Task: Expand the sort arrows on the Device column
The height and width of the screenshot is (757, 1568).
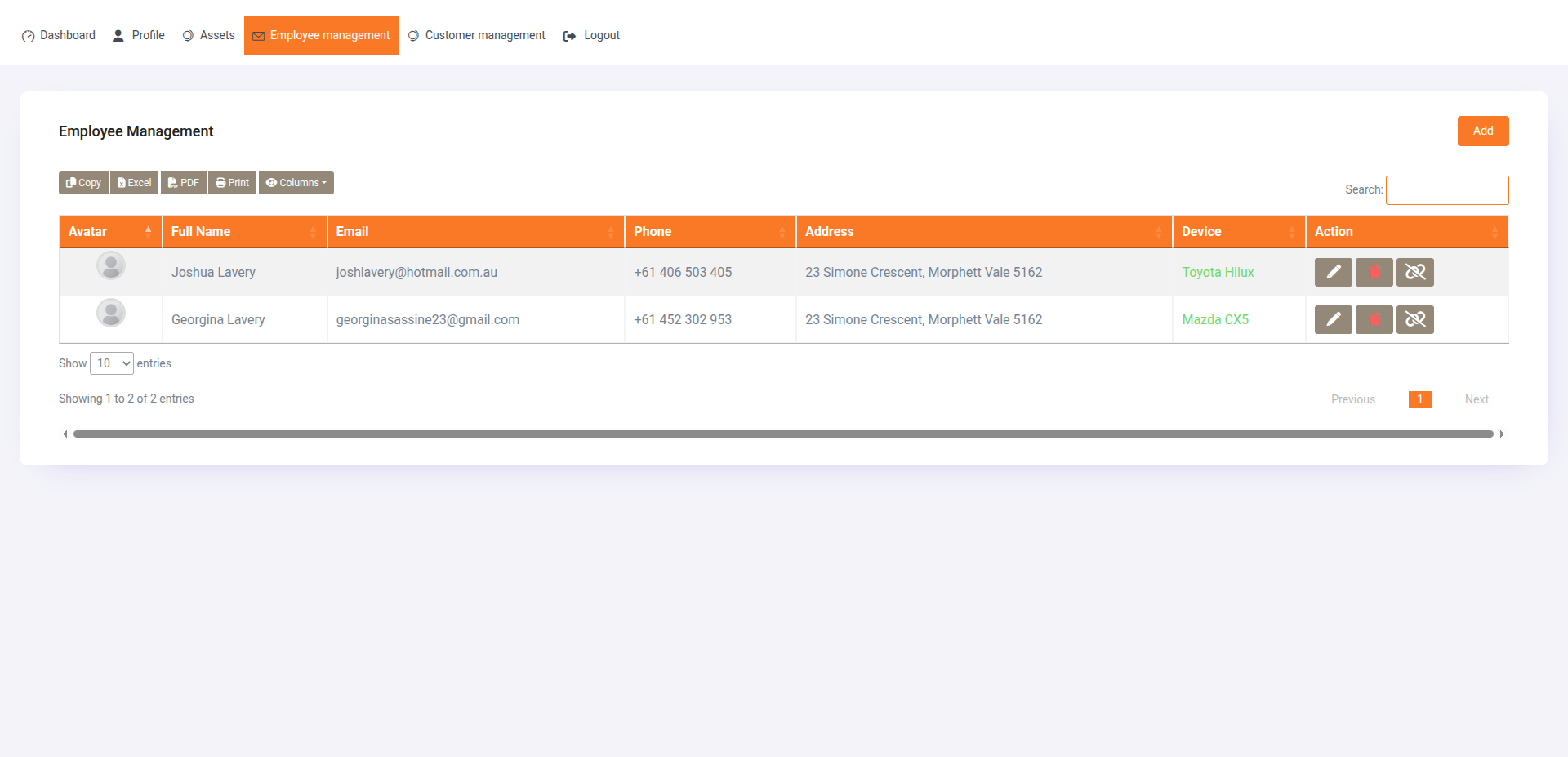Action: coord(1291,231)
